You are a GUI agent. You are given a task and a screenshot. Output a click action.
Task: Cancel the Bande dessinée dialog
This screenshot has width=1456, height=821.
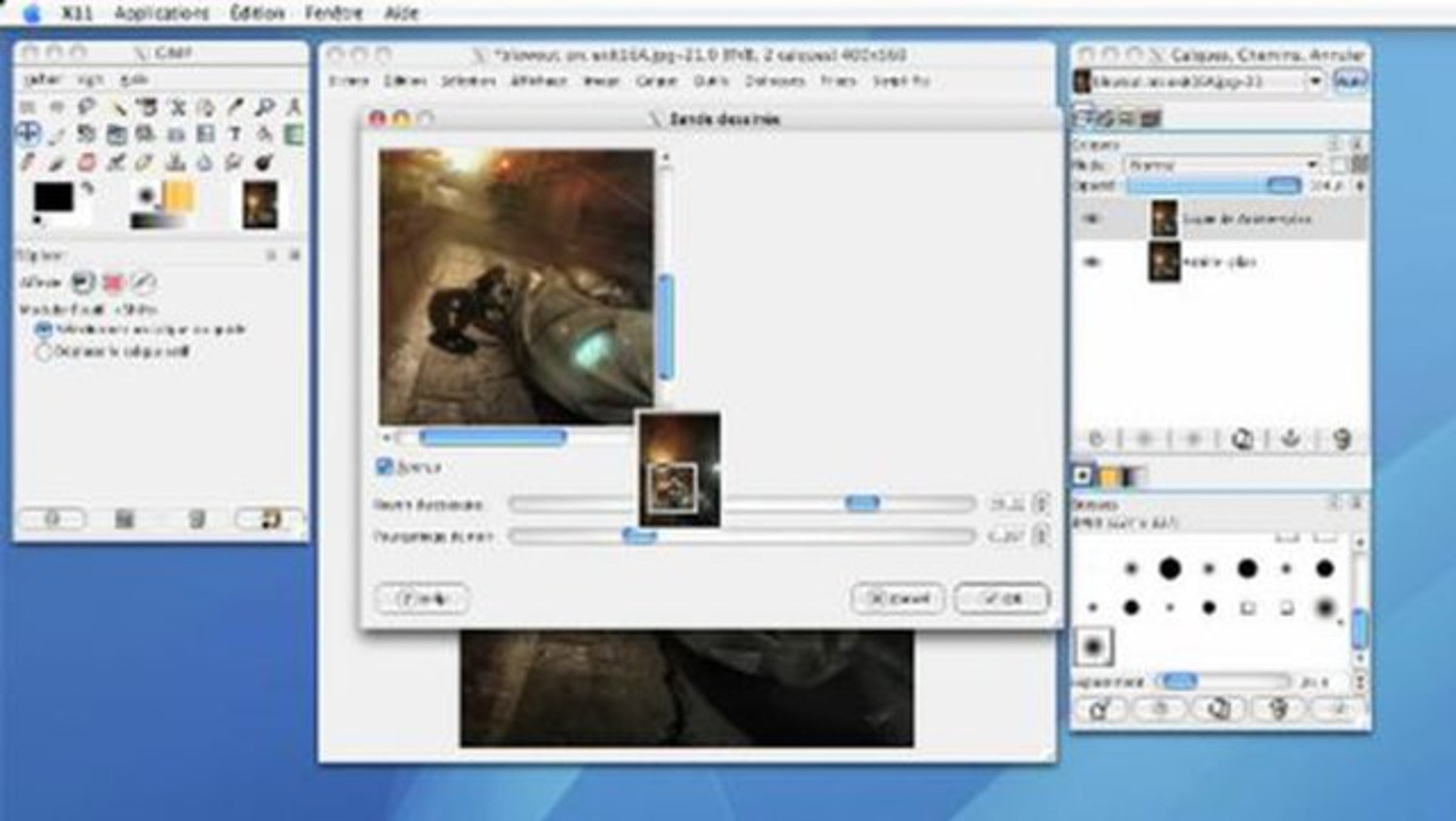pos(898,599)
